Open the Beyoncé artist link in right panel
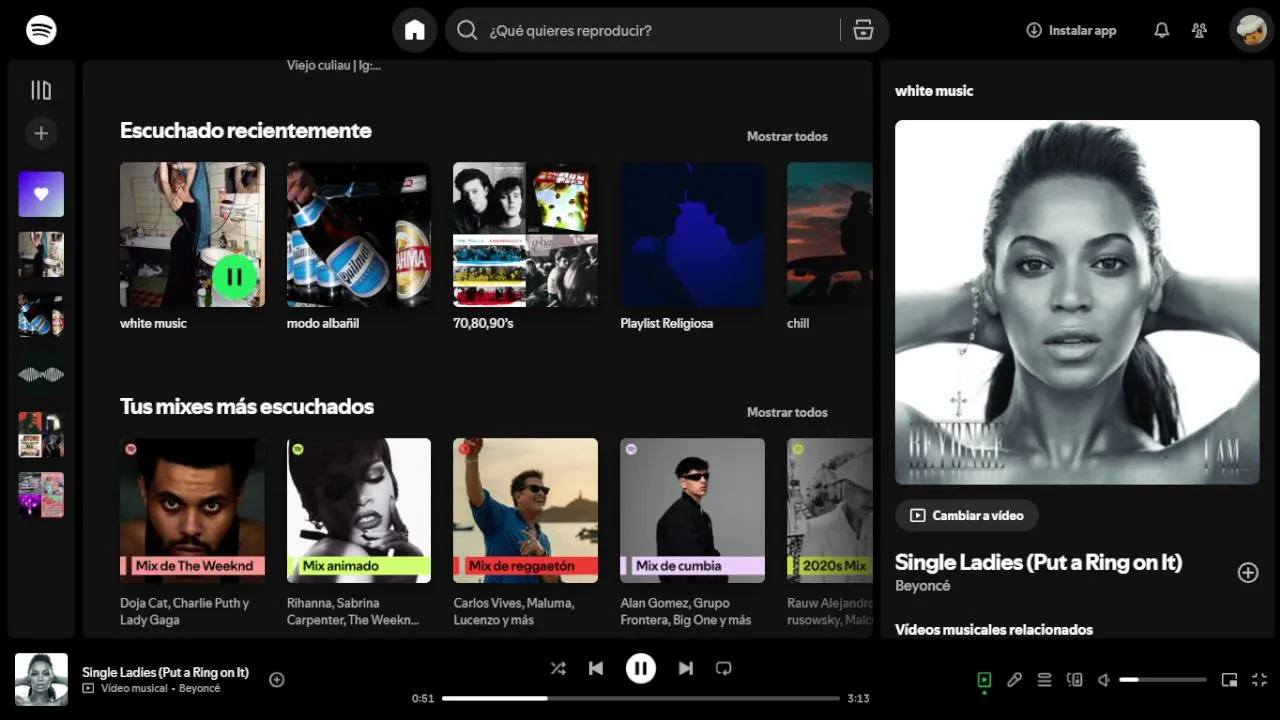 pos(922,586)
